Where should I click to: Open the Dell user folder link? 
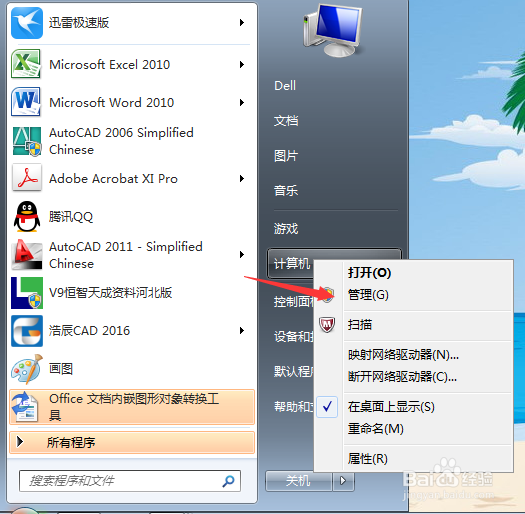pyautogui.click(x=285, y=86)
